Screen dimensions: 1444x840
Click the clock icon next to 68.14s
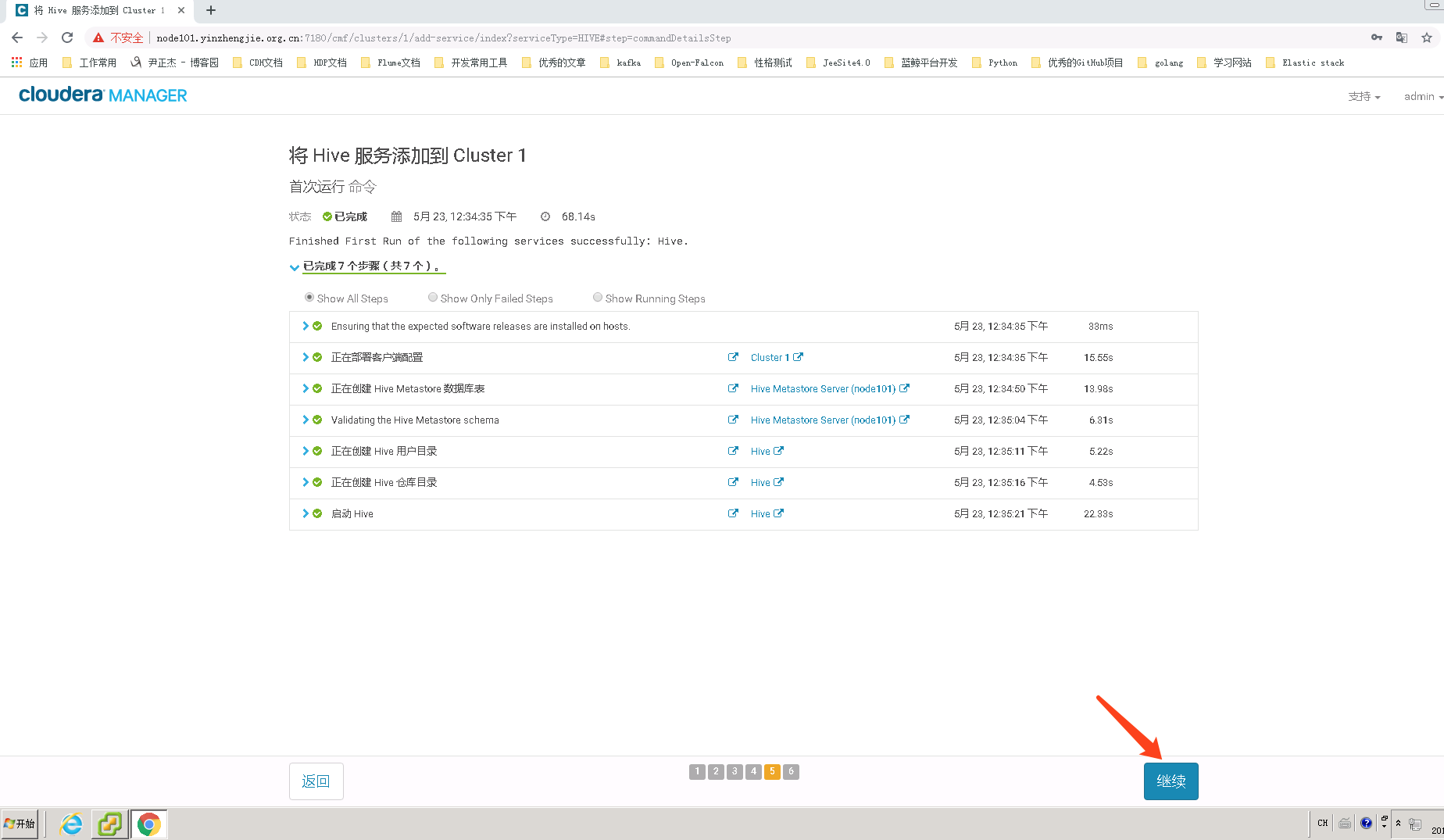click(545, 216)
